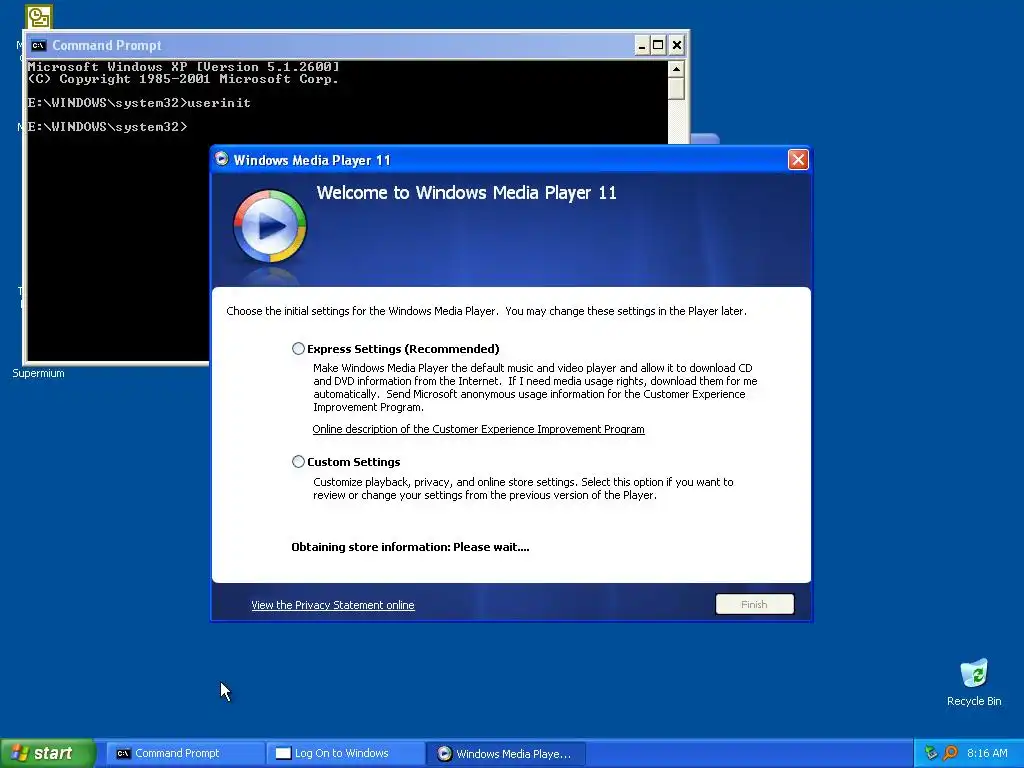Close the Windows Media Player 11 dialog
Viewport: 1024px width, 768px height.
tap(798, 159)
